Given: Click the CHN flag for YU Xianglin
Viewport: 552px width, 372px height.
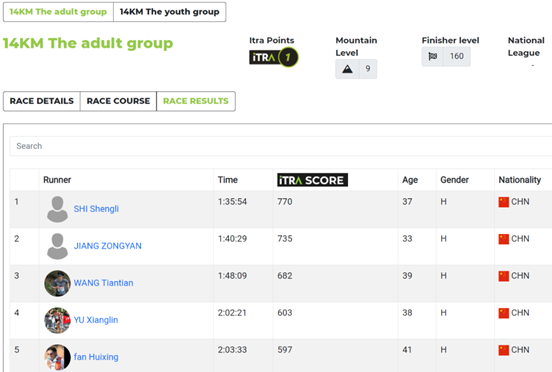Looking at the screenshot, I should pyautogui.click(x=503, y=313).
